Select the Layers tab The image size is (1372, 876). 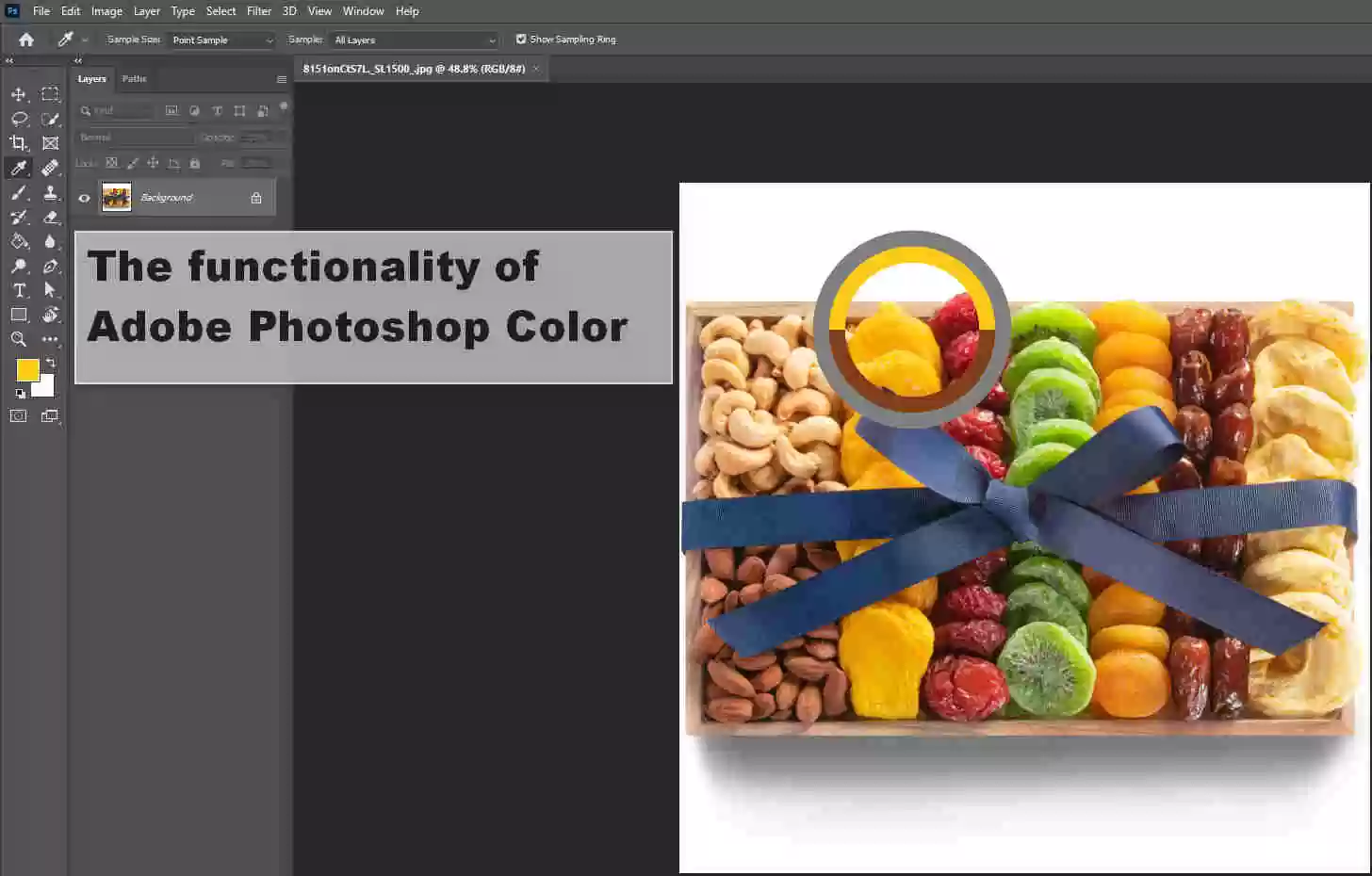[92, 79]
